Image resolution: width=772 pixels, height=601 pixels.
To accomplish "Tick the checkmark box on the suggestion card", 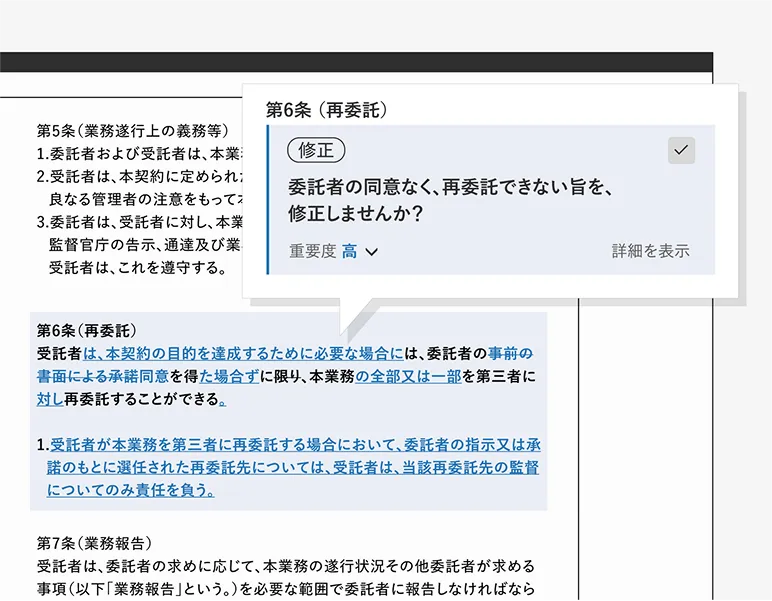I will [681, 150].
